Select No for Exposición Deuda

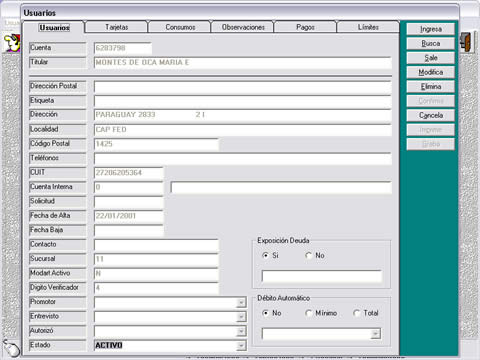point(309,256)
